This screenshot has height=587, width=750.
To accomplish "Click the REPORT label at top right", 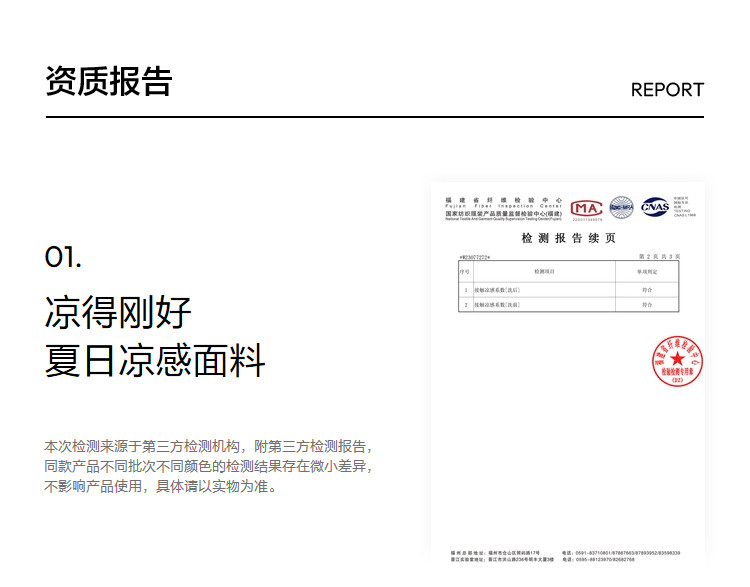I will pyautogui.click(x=667, y=89).
